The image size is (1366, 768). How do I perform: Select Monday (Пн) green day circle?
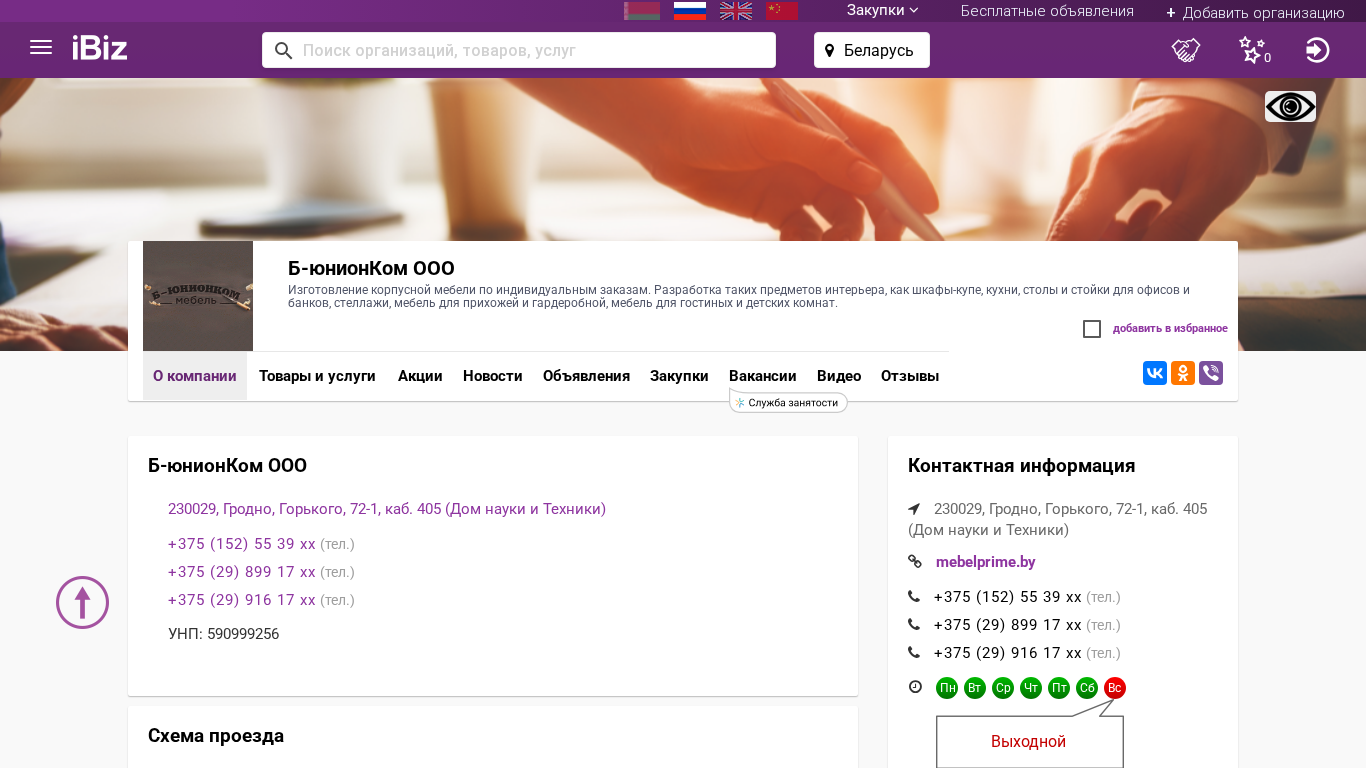pyautogui.click(x=947, y=688)
